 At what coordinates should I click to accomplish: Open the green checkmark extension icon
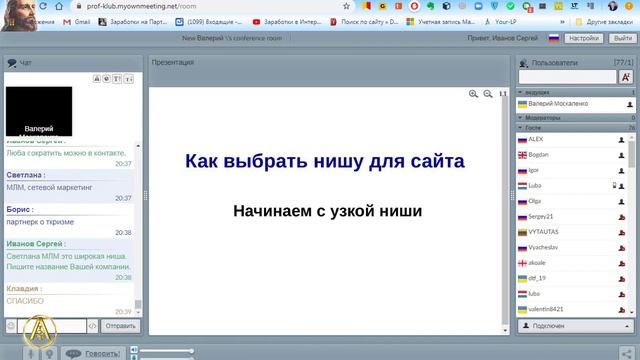click(510, 6)
